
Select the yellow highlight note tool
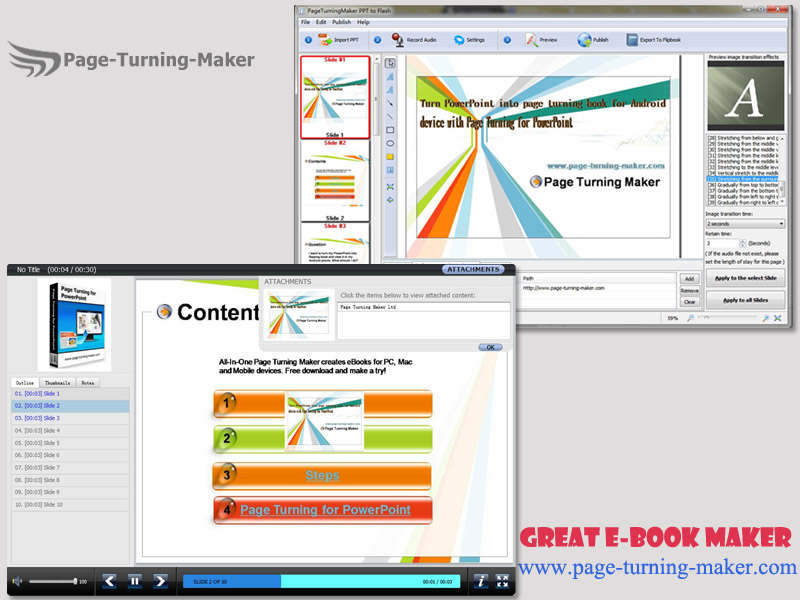390,157
